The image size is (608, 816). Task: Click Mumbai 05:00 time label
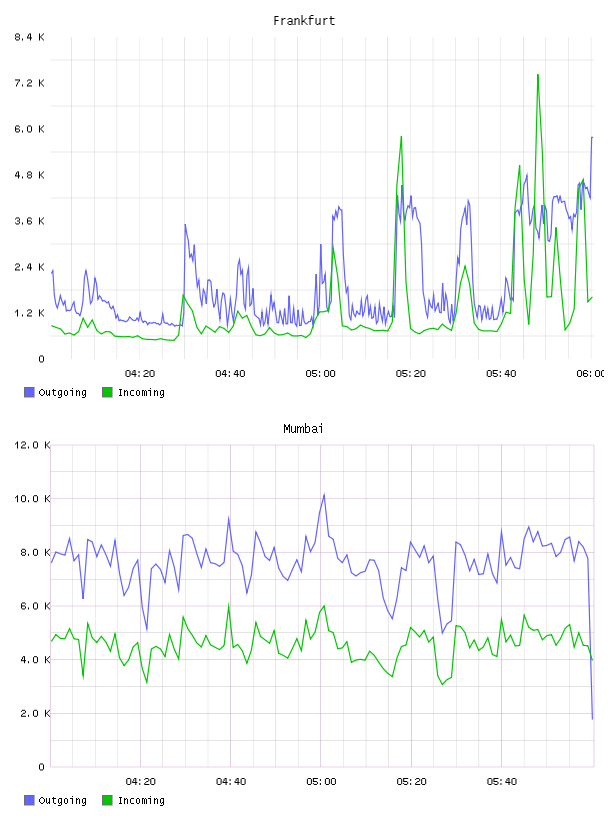tap(321, 782)
